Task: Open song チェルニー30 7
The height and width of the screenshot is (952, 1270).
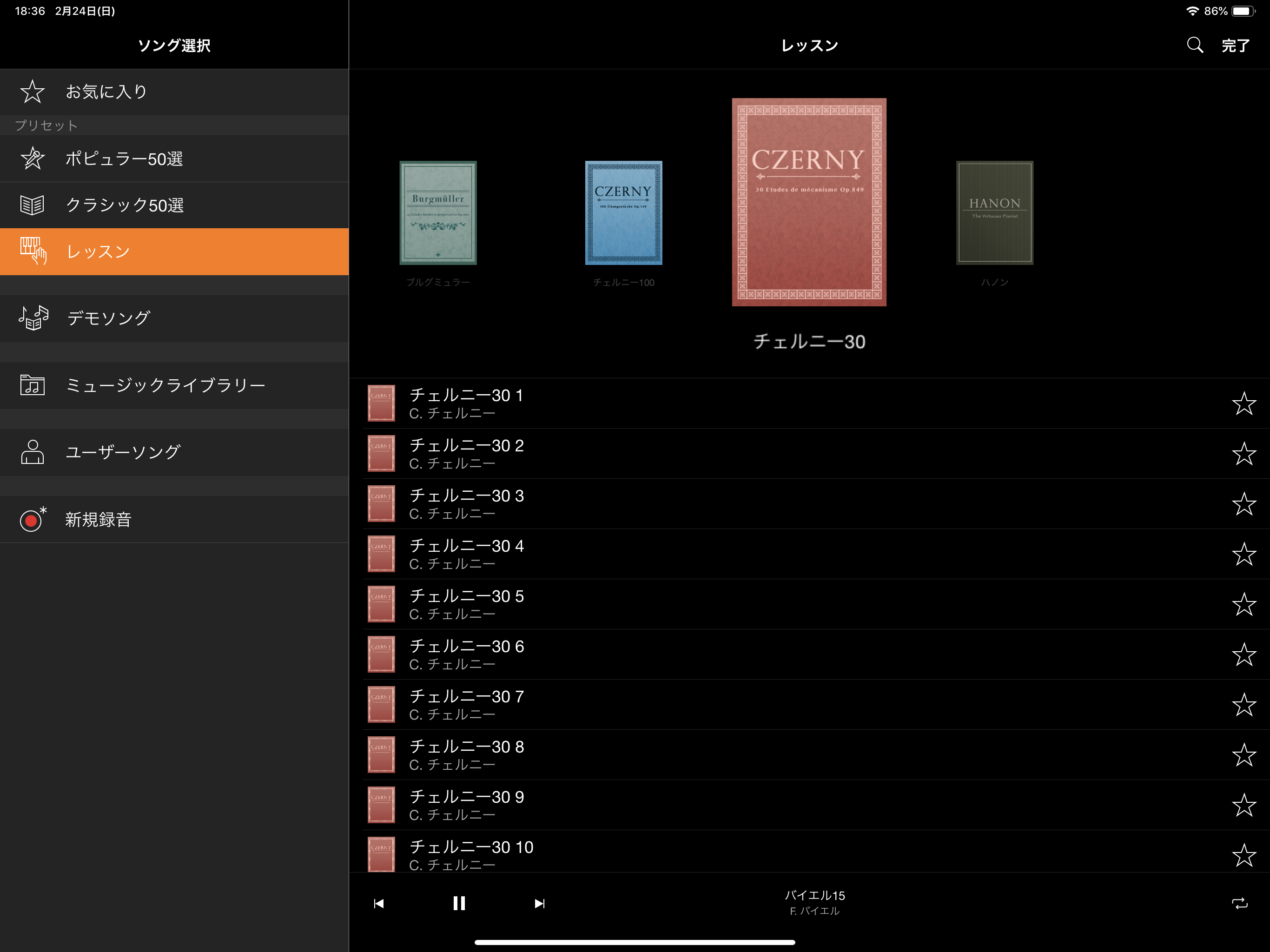Action: (x=809, y=705)
